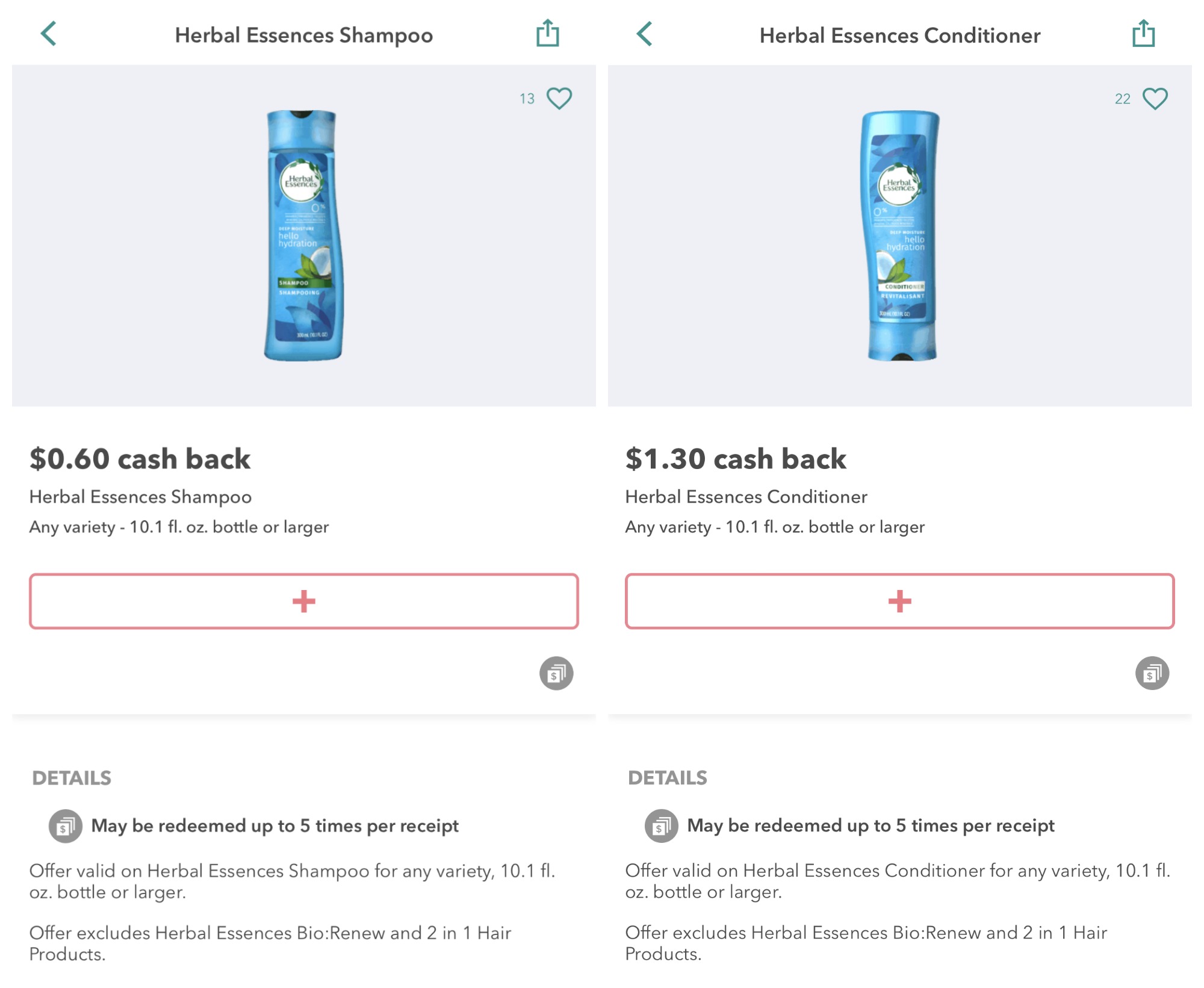Favorite the Shampoo offer with the heart

pos(559,98)
